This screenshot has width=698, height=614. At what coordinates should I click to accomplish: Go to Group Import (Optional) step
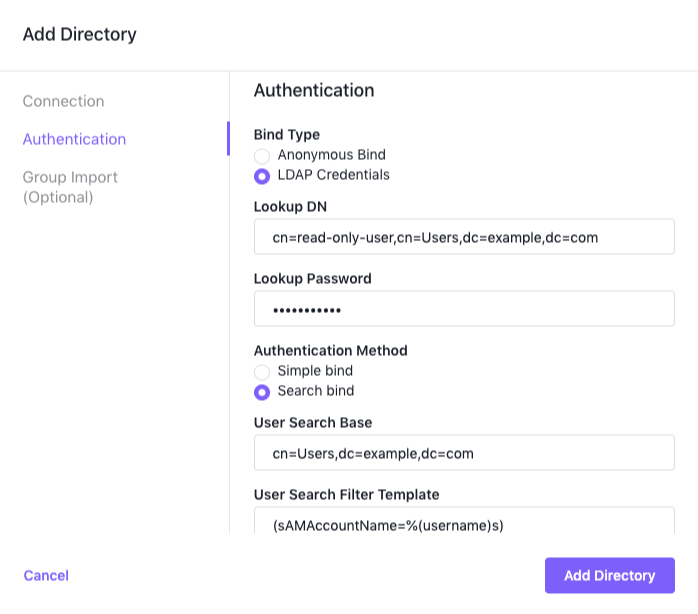click(x=70, y=187)
